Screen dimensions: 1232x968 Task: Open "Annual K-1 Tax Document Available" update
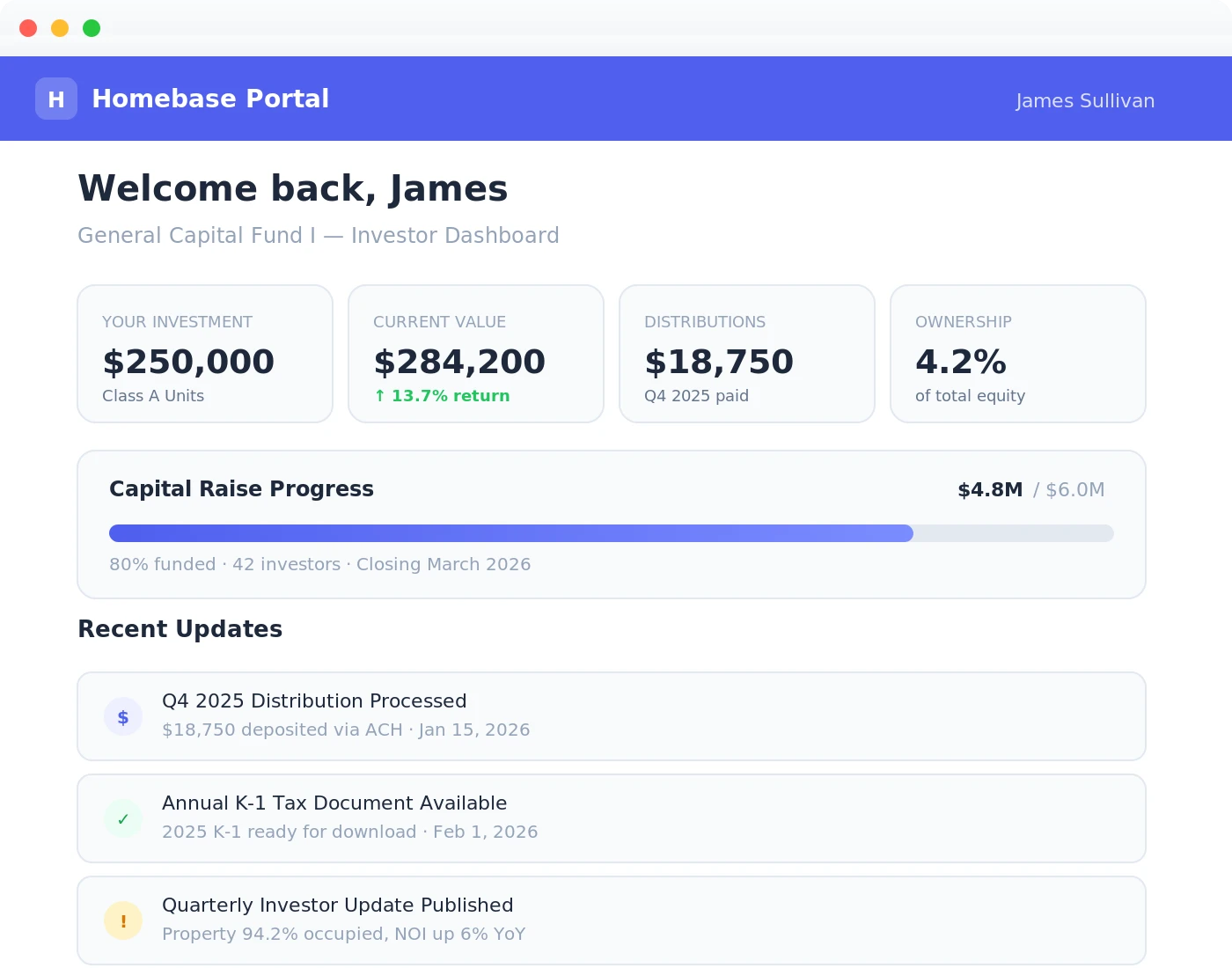[x=612, y=818]
